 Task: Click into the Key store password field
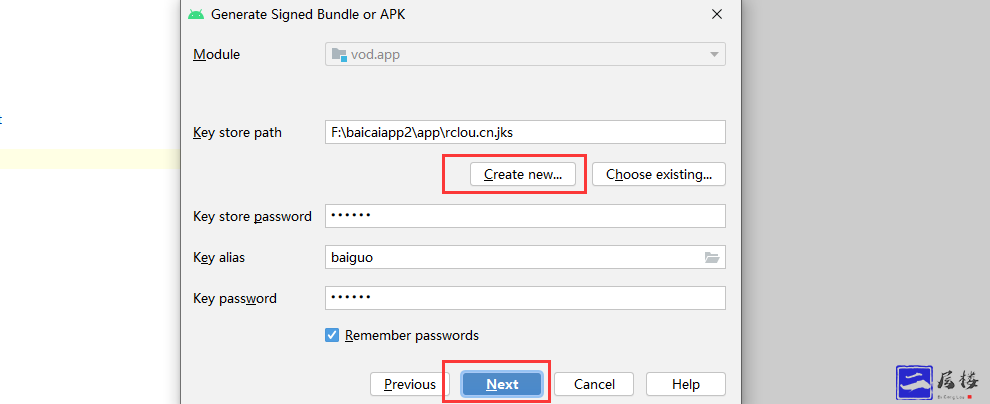[x=525, y=216]
